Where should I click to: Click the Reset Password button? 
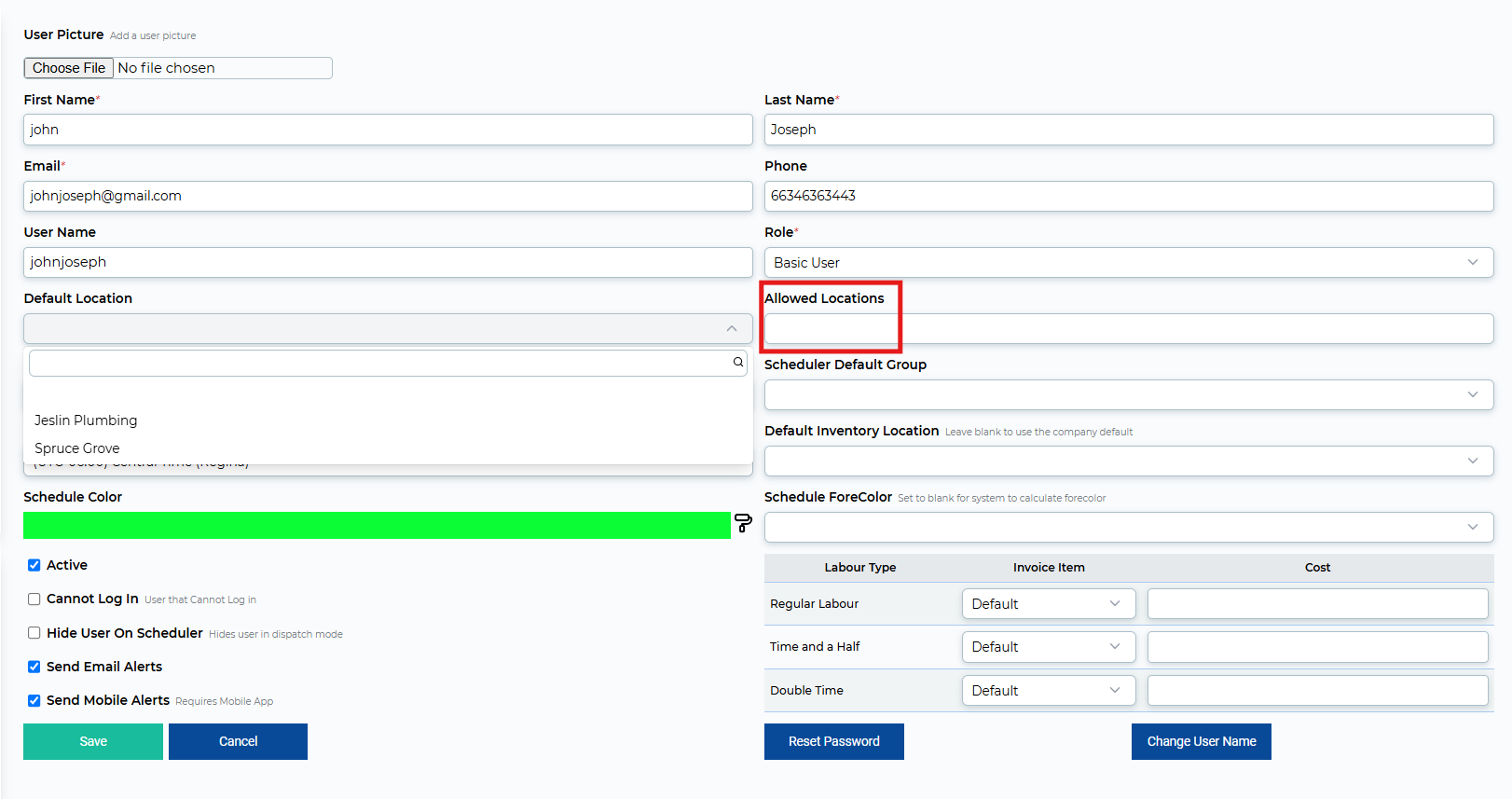[834, 741]
